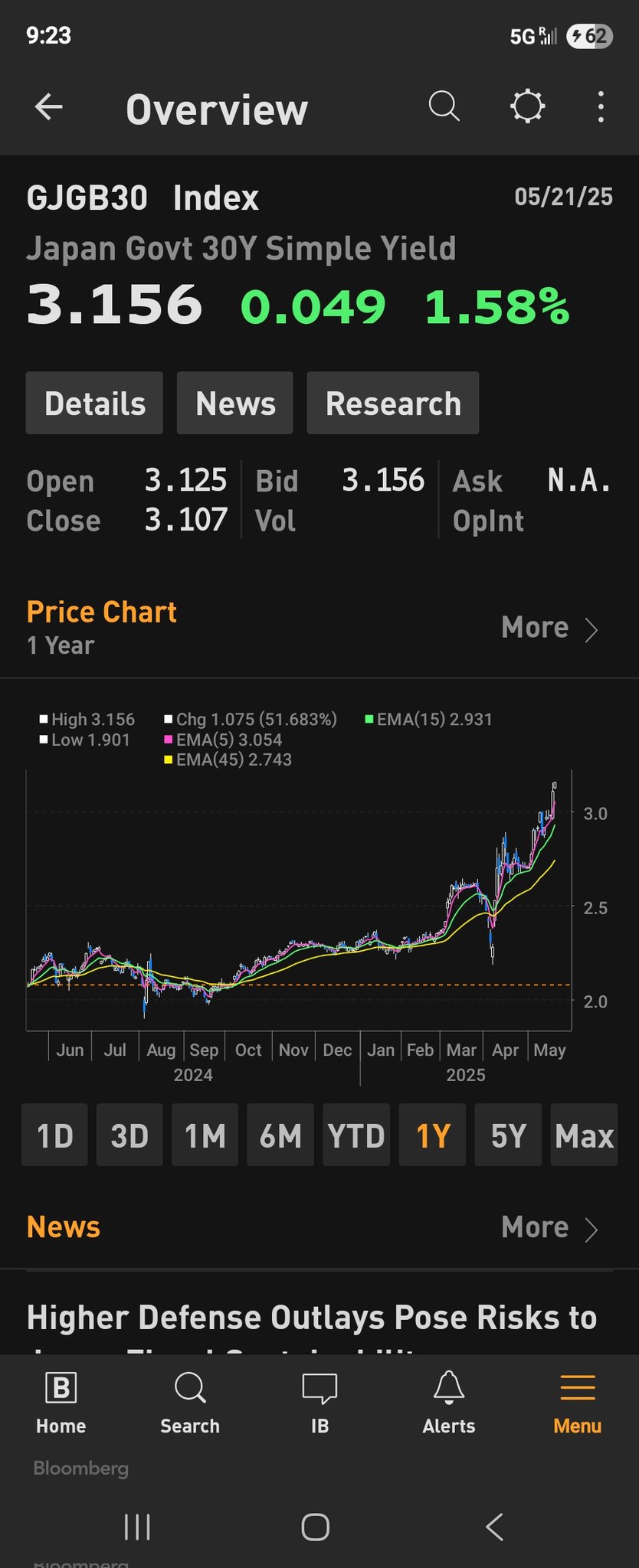The image size is (639, 1568).
Task: Open the three-dot overflow menu
Action: [x=601, y=107]
